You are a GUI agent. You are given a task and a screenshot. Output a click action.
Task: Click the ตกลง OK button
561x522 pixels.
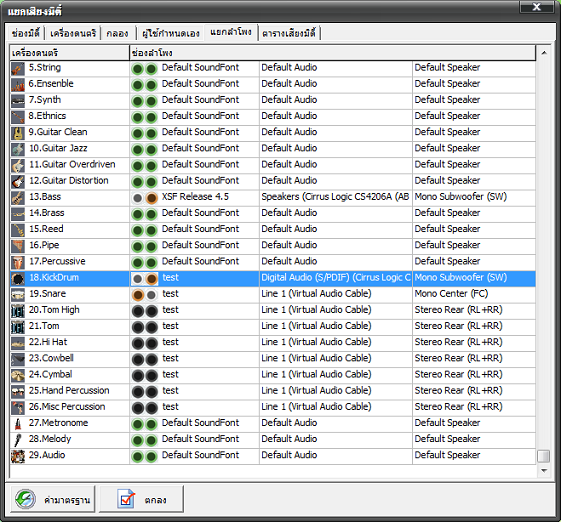click(141, 499)
